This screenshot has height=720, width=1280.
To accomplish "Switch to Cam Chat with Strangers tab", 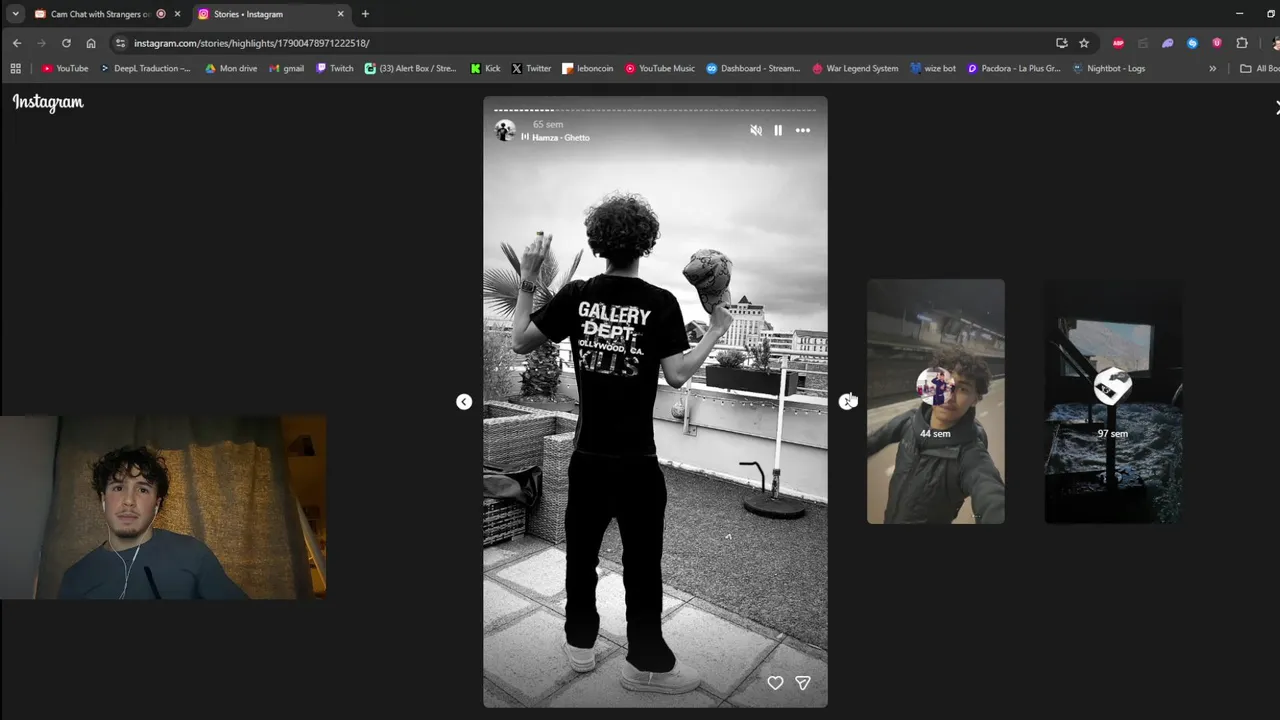I will (100, 14).
